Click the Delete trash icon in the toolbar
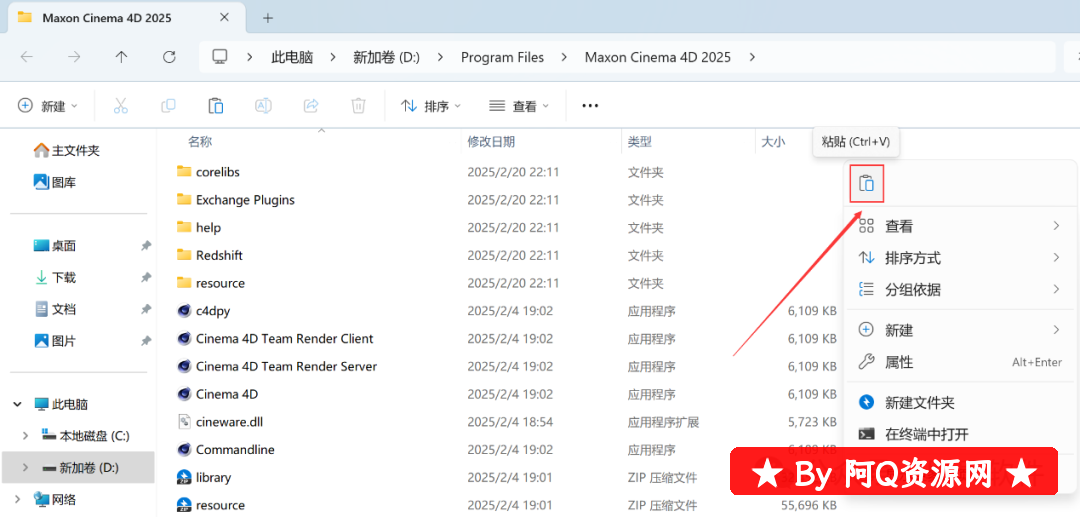This screenshot has height=517, width=1080. pyautogui.click(x=358, y=106)
